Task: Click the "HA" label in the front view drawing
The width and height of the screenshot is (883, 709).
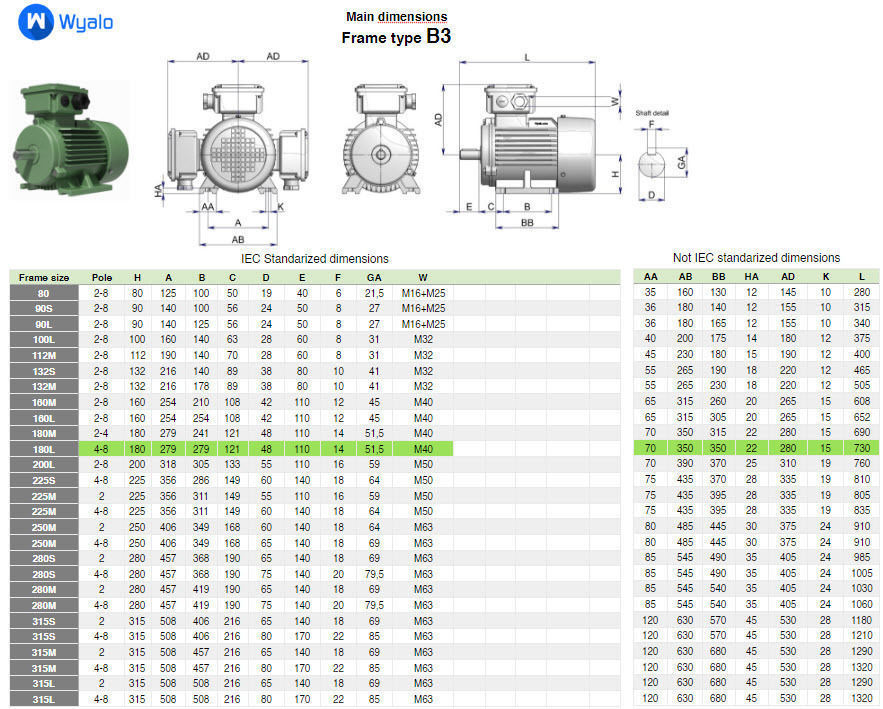Action: [x=158, y=190]
